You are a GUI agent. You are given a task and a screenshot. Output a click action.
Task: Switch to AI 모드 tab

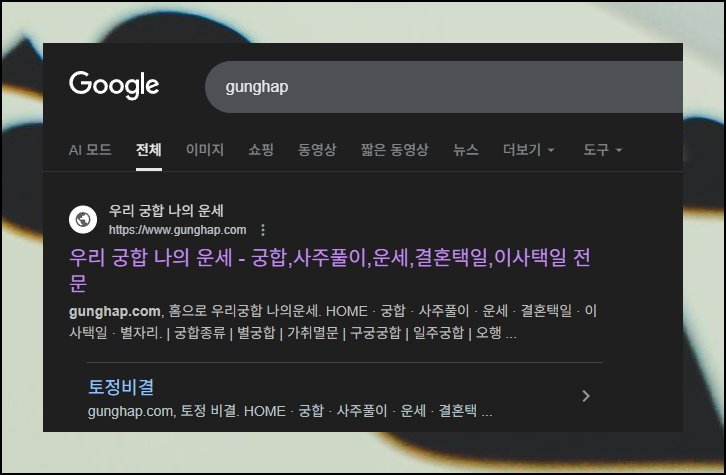point(90,150)
